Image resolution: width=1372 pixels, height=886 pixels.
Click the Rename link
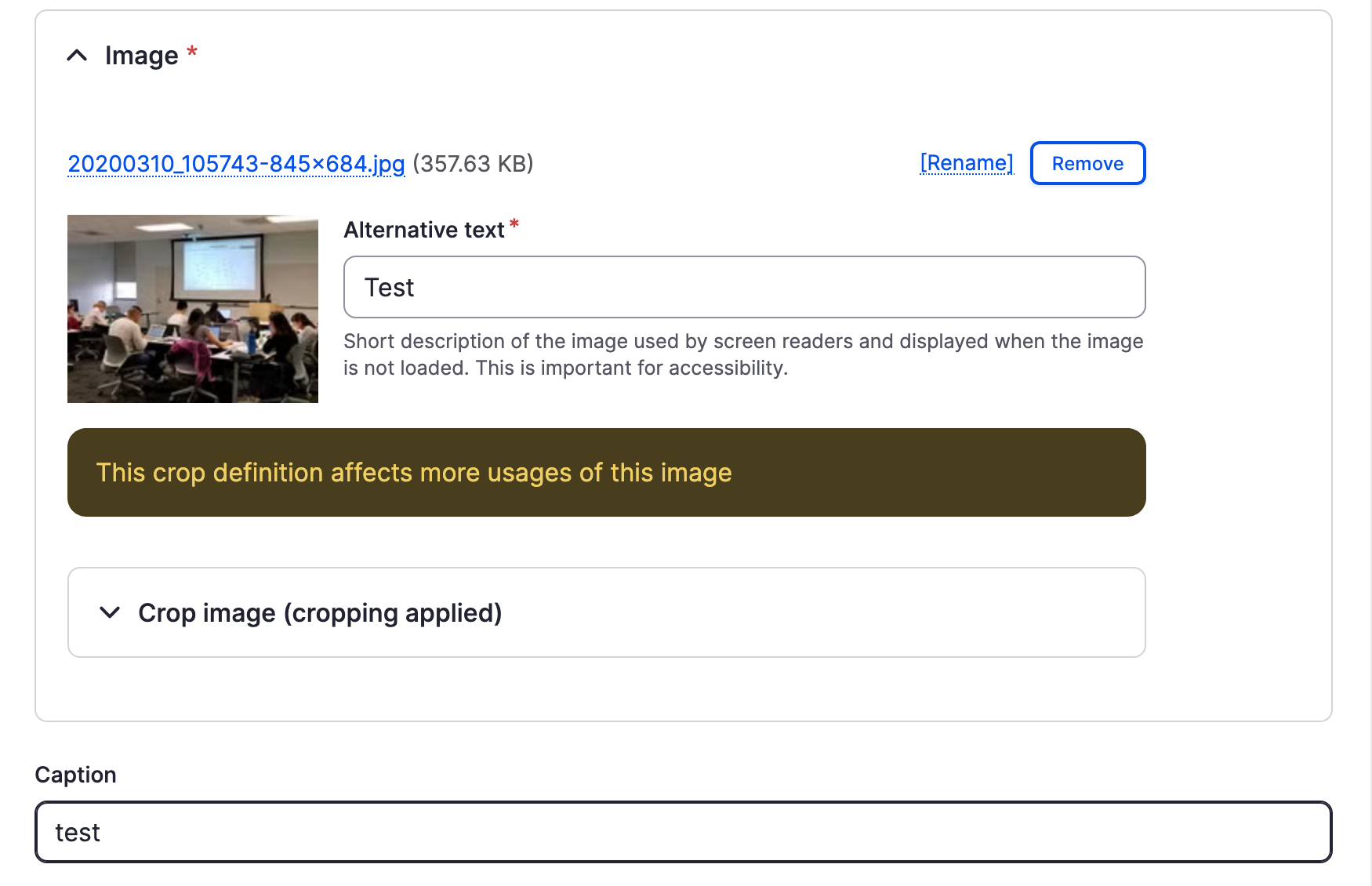(x=966, y=163)
